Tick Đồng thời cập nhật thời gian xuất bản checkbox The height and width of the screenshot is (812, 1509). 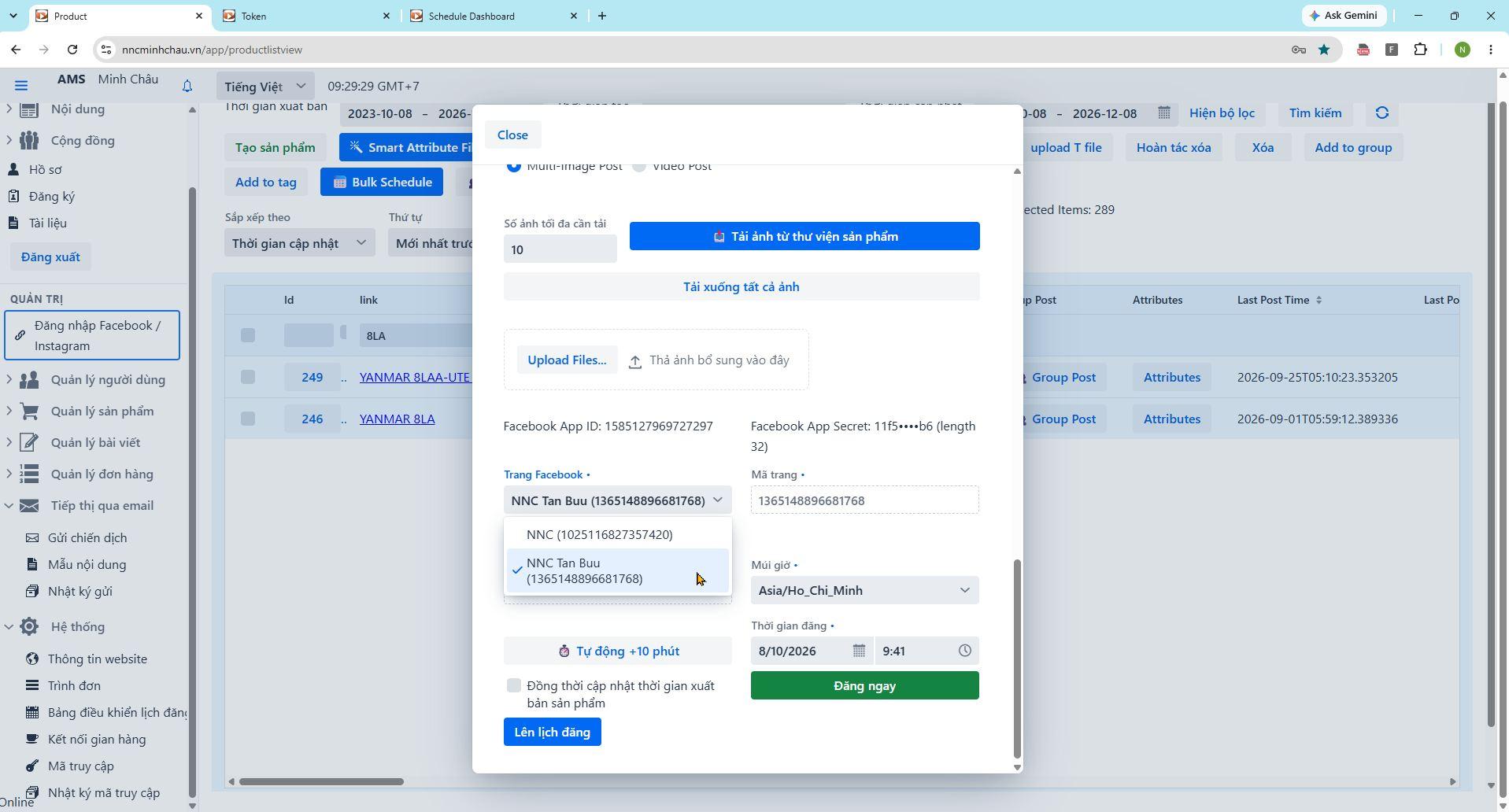[x=514, y=685]
